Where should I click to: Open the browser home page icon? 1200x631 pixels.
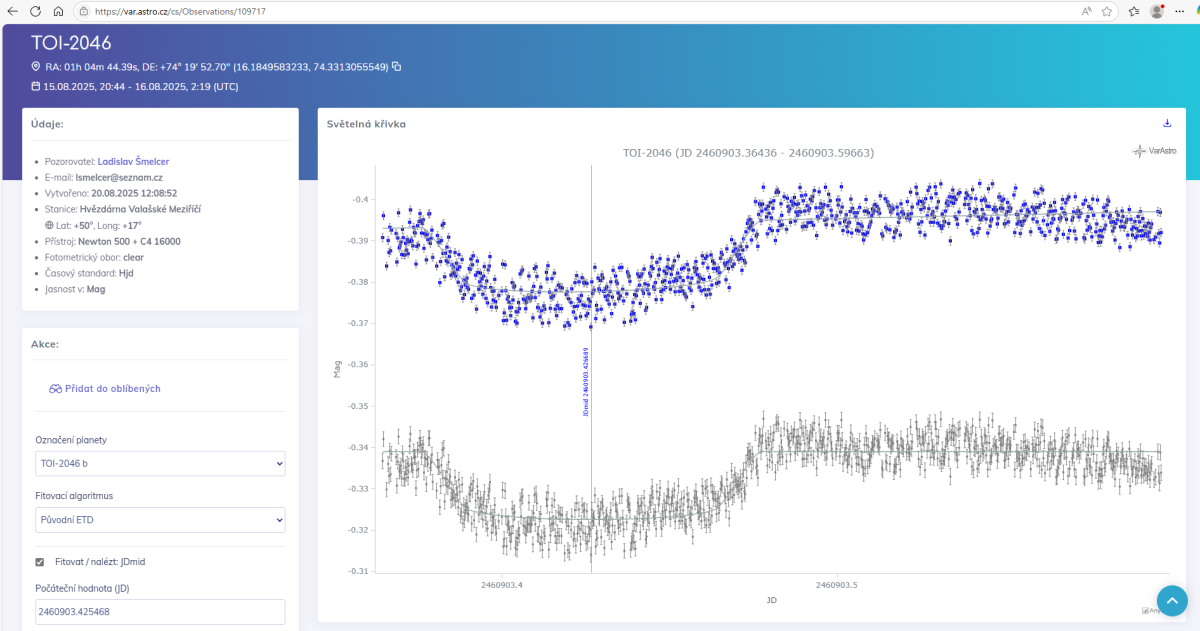[58, 11]
